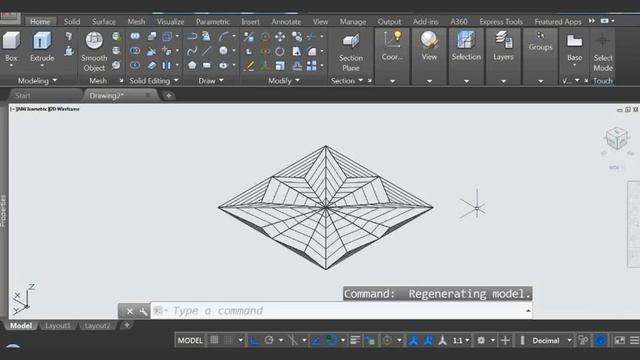The width and height of the screenshot is (640, 360).
Task: Select the Circle draw tool
Action: (223, 51)
